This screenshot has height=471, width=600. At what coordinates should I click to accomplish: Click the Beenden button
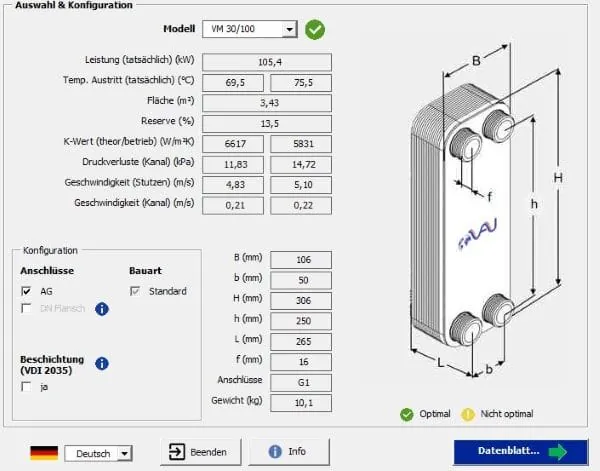pyautogui.click(x=201, y=452)
